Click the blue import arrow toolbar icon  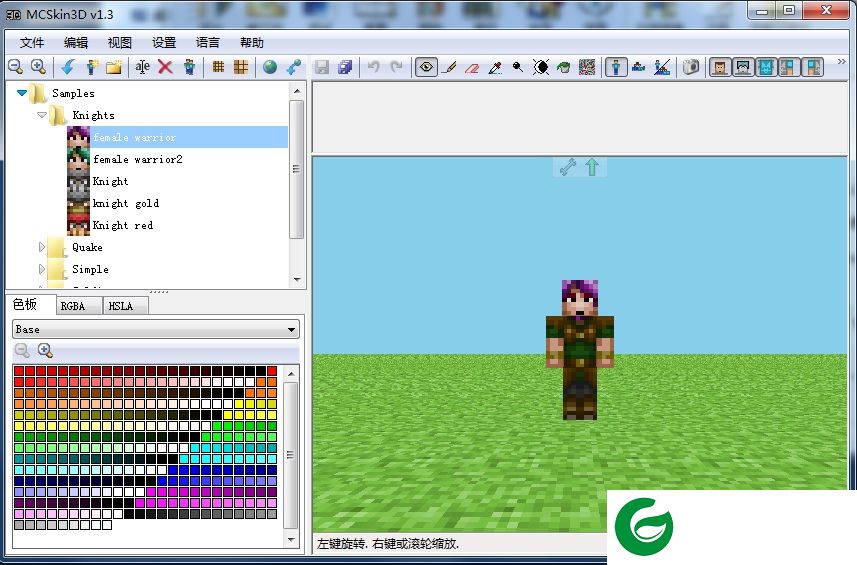[68, 67]
